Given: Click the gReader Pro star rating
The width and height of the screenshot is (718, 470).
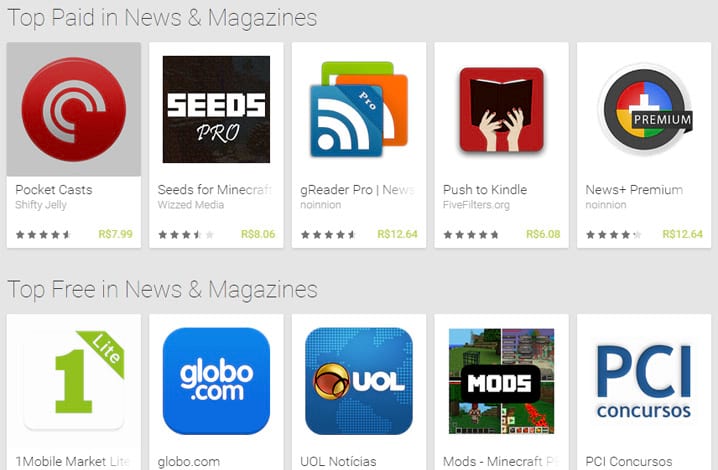Looking at the screenshot, I should (x=328, y=235).
